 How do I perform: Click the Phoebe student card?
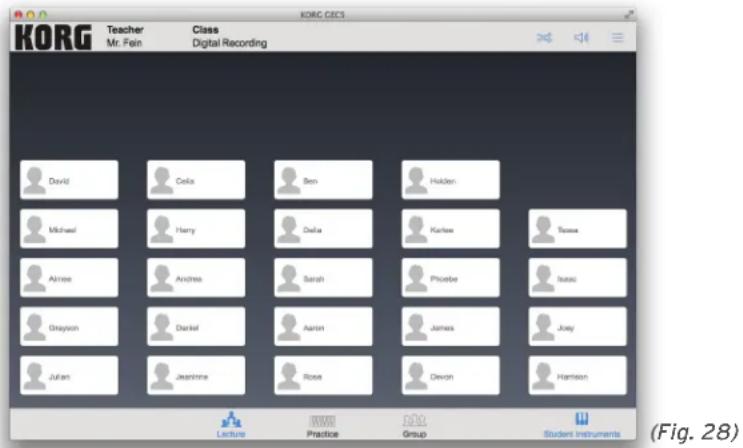click(x=451, y=277)
